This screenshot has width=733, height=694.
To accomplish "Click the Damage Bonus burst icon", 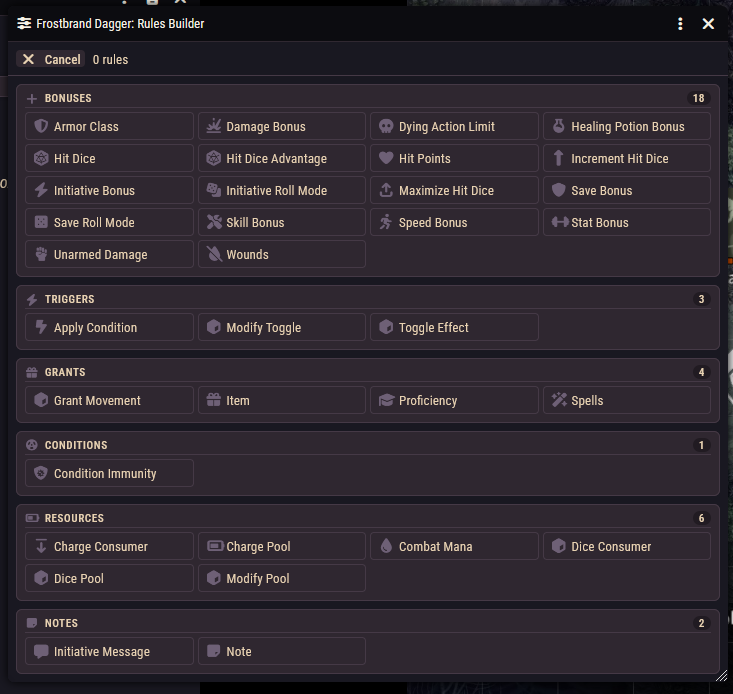I will (214, 126).
